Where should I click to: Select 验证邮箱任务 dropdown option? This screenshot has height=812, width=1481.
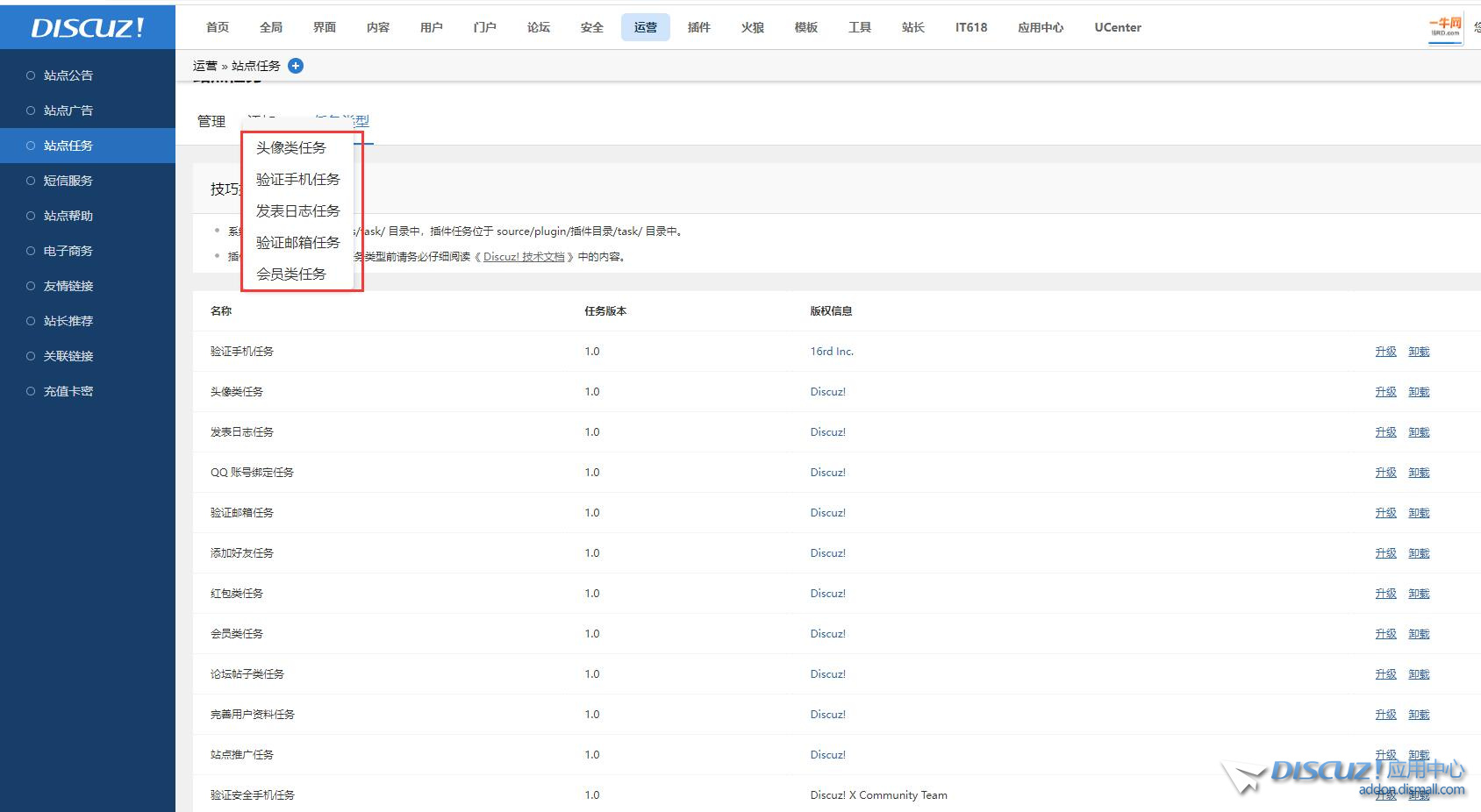[297, 243]
